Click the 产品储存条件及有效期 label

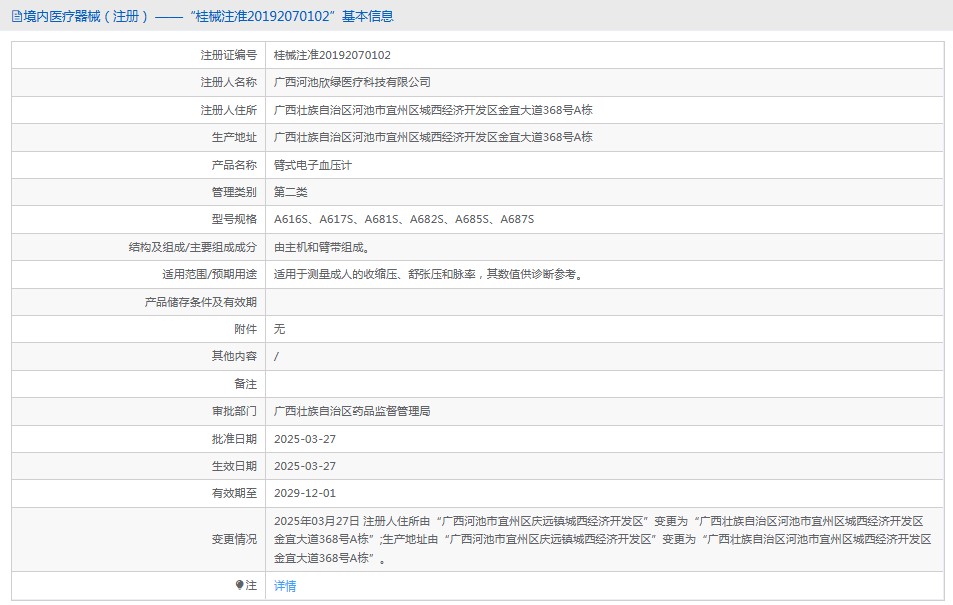(x=201, y=302)
